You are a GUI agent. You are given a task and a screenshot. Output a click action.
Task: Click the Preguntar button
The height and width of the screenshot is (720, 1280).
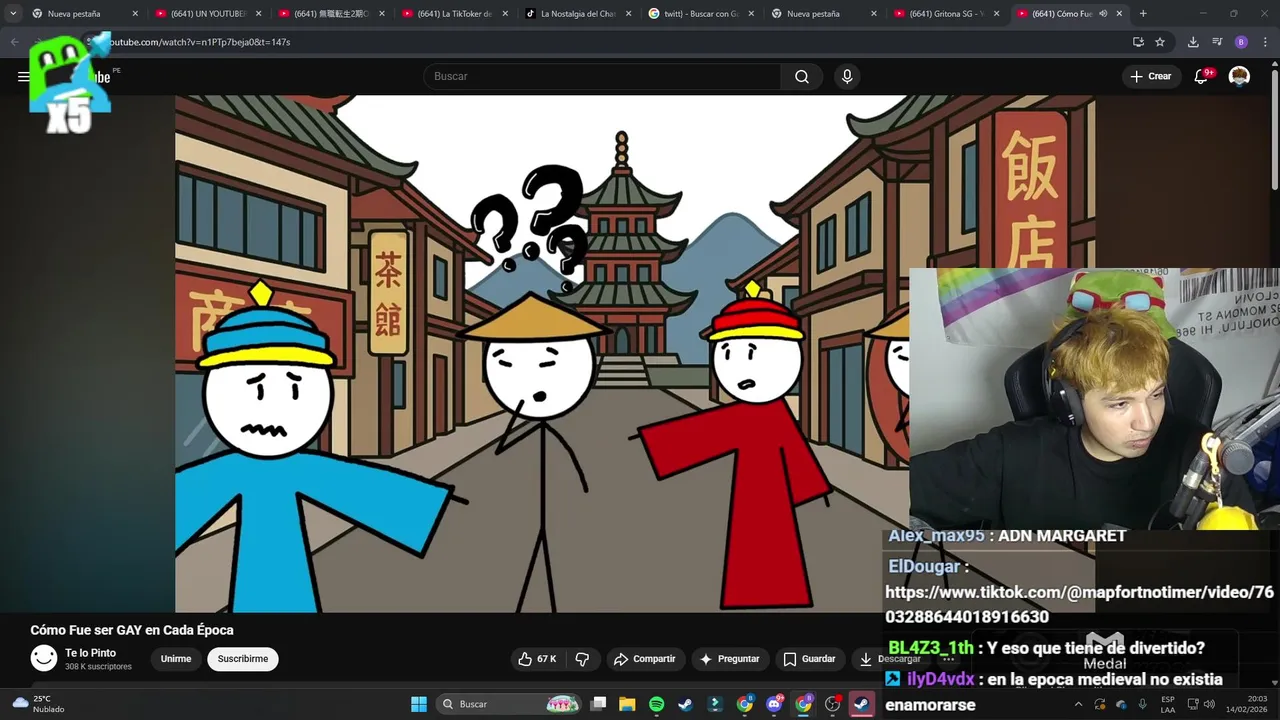pos(729,659)
